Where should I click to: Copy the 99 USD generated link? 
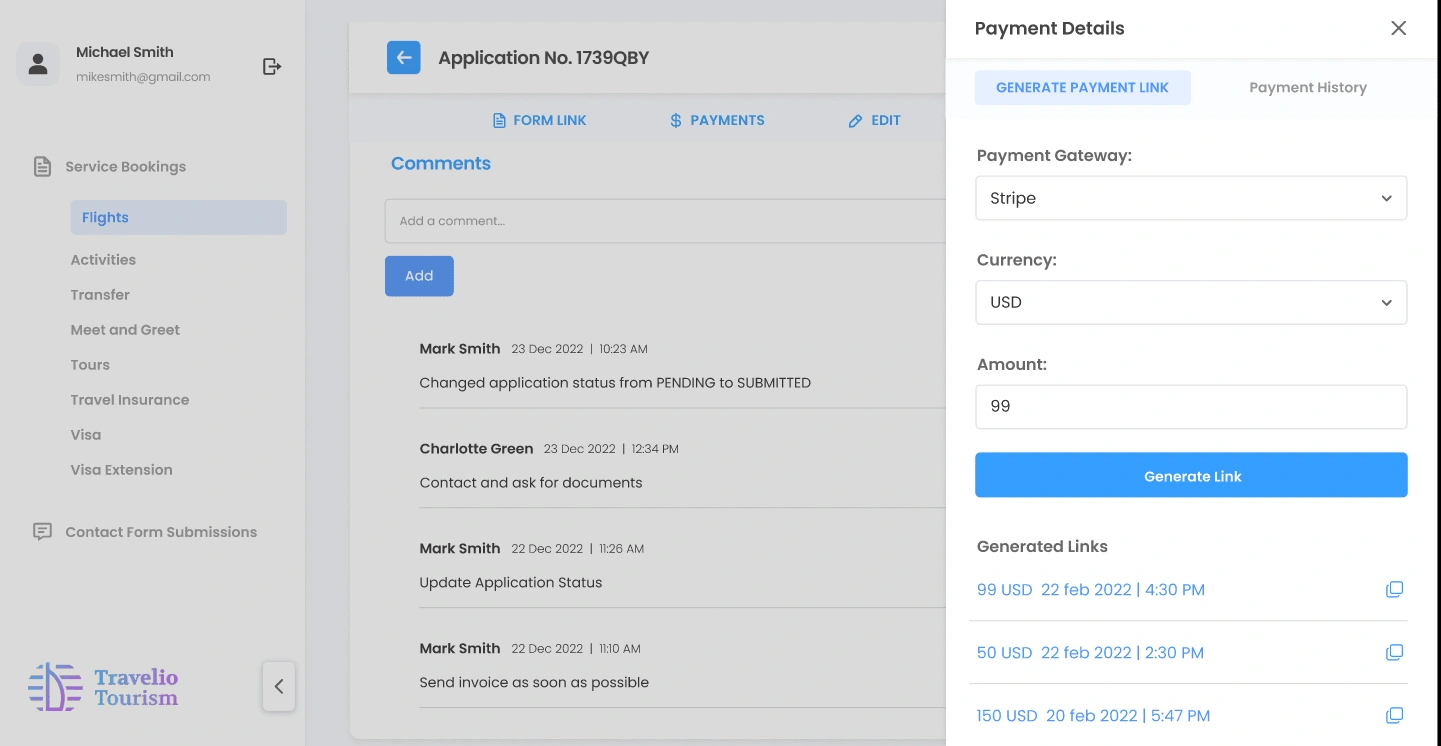1394,590
